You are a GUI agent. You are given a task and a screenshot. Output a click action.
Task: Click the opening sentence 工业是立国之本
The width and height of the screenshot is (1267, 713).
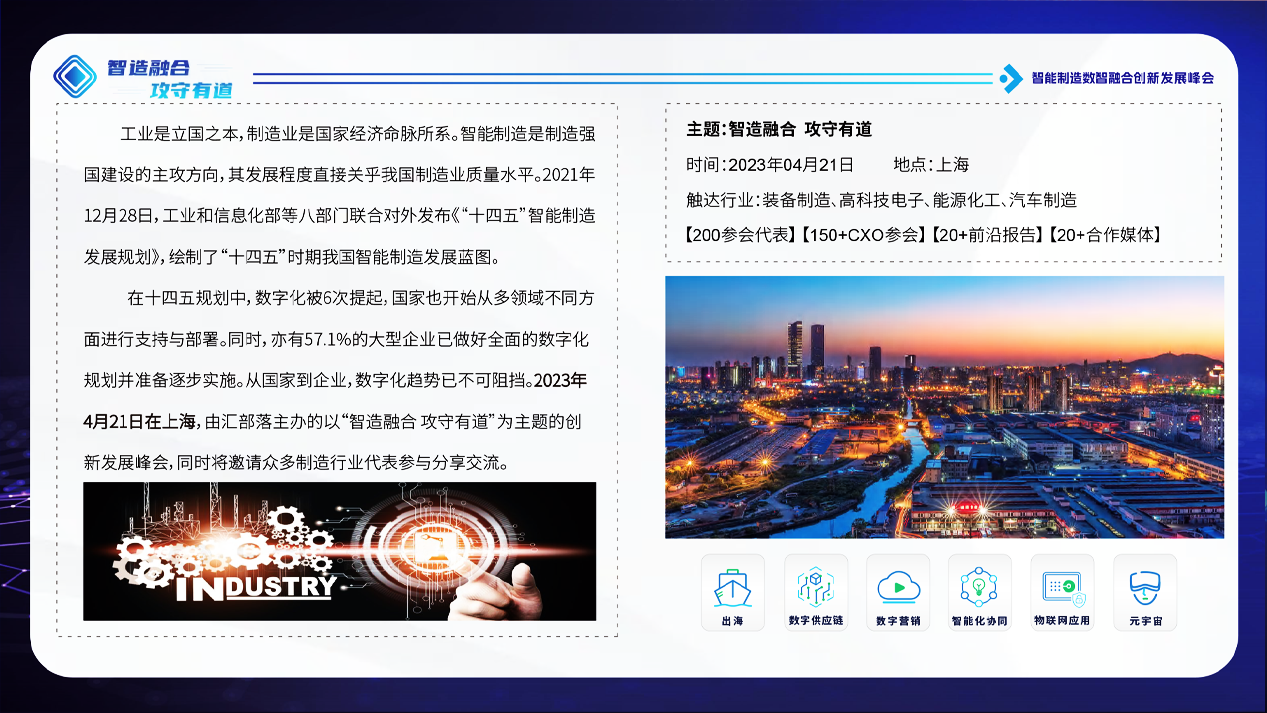coord(178,133)
